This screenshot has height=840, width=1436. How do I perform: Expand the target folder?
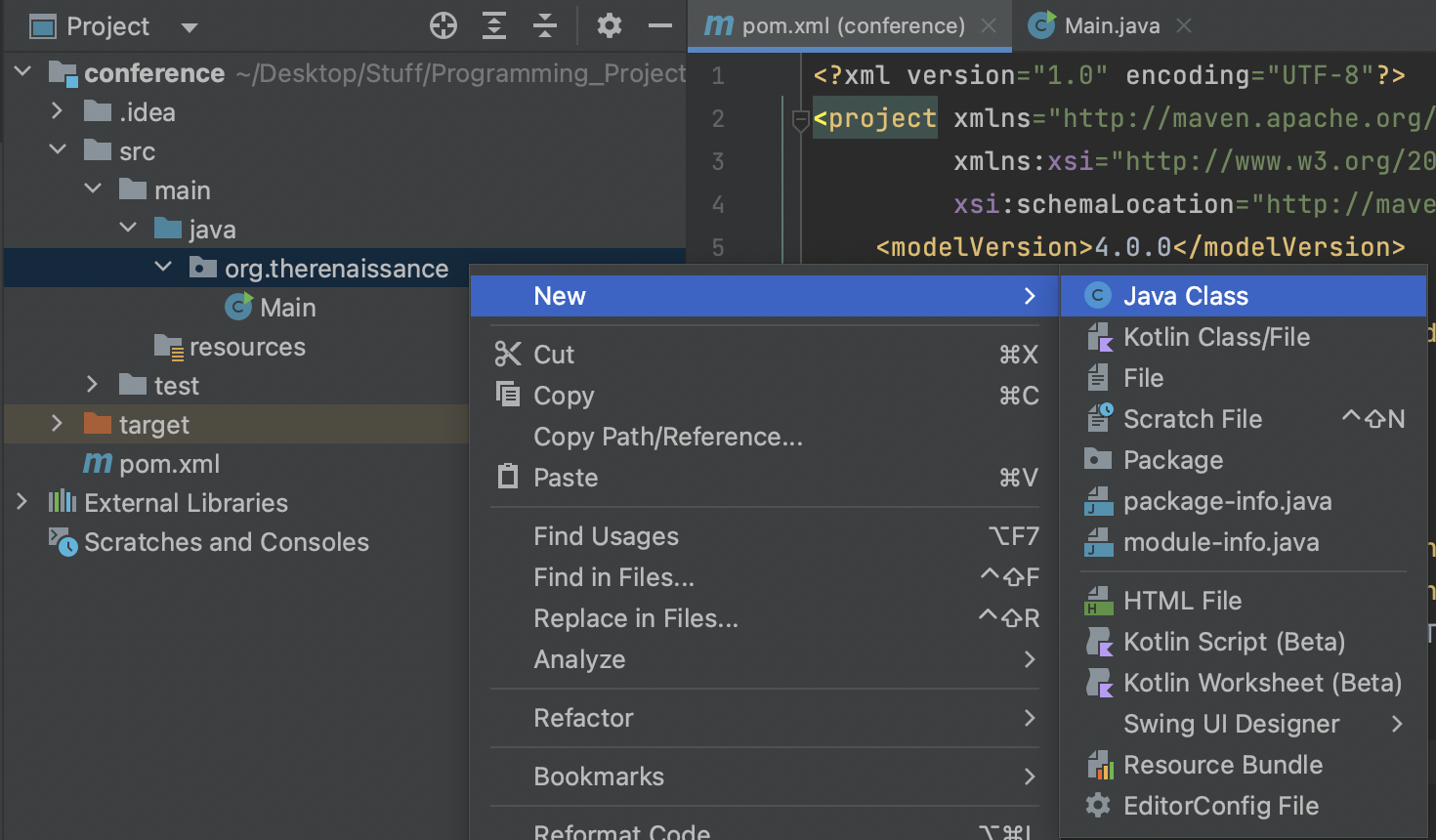[x=57, y=424]
